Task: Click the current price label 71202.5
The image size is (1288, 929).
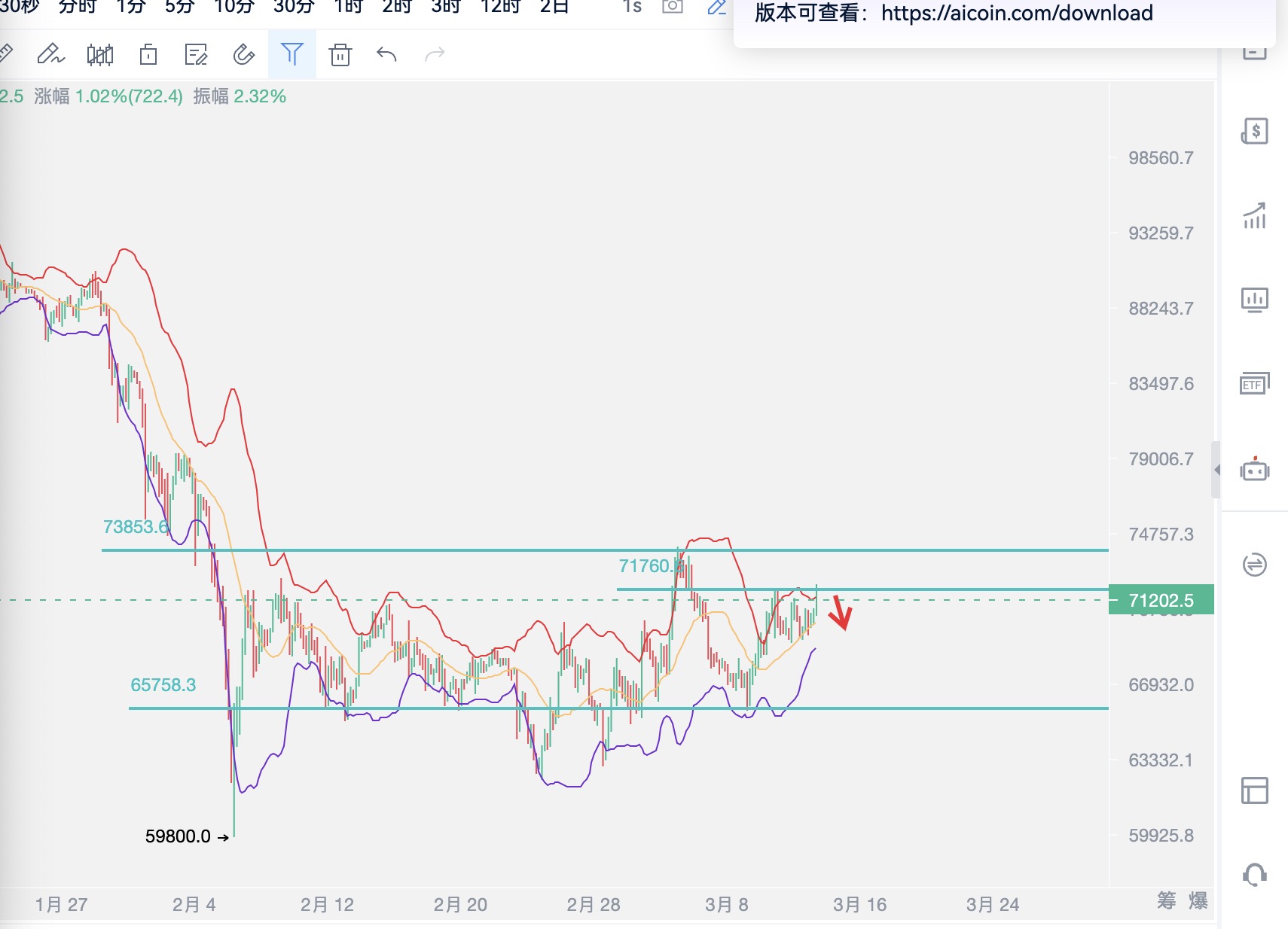Action: (1161, 600)
